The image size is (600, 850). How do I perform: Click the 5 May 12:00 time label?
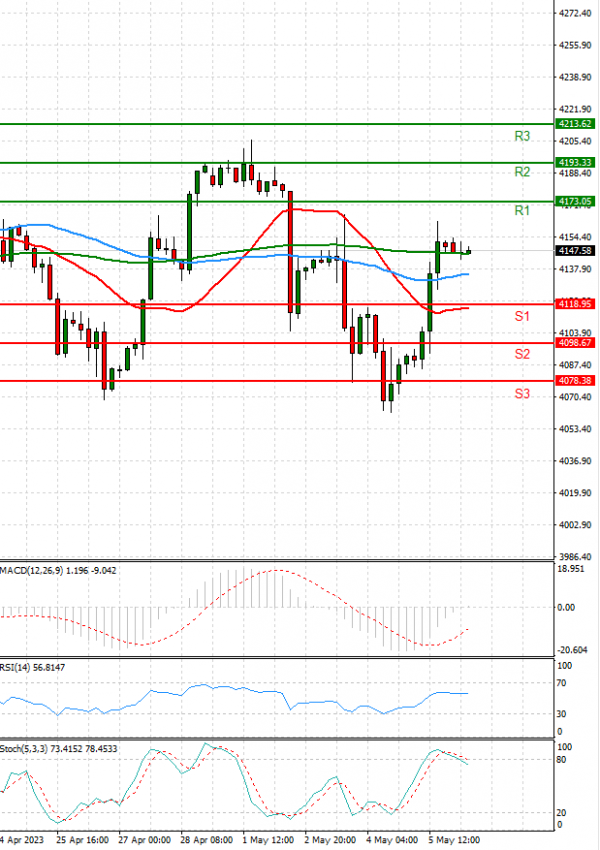[x=454, y=840]
